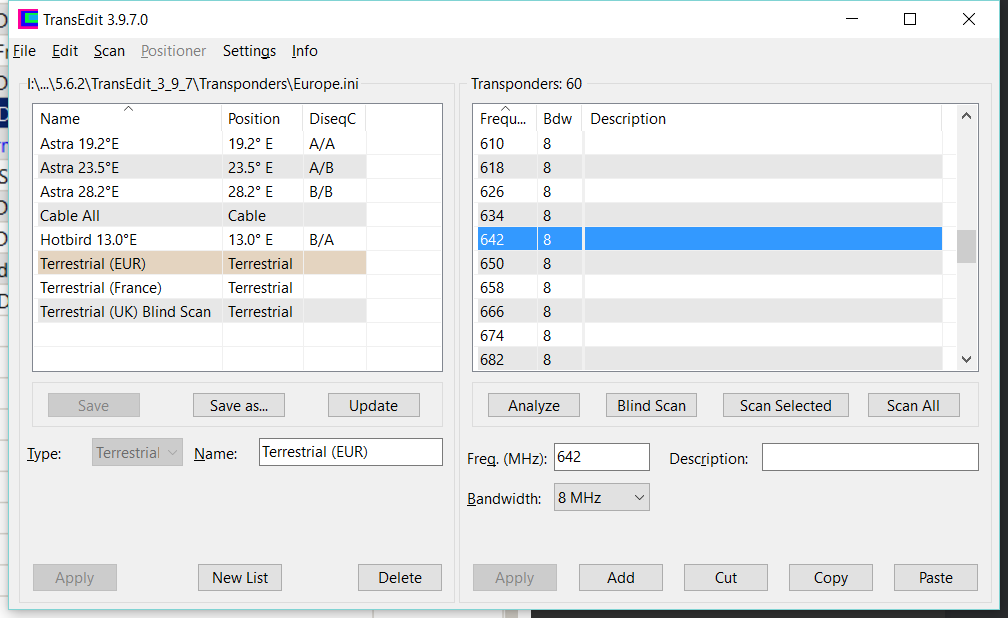Select the 666 frequency transponder row
Viewport: 1008px width, 618px height.
tap(710, 312)
